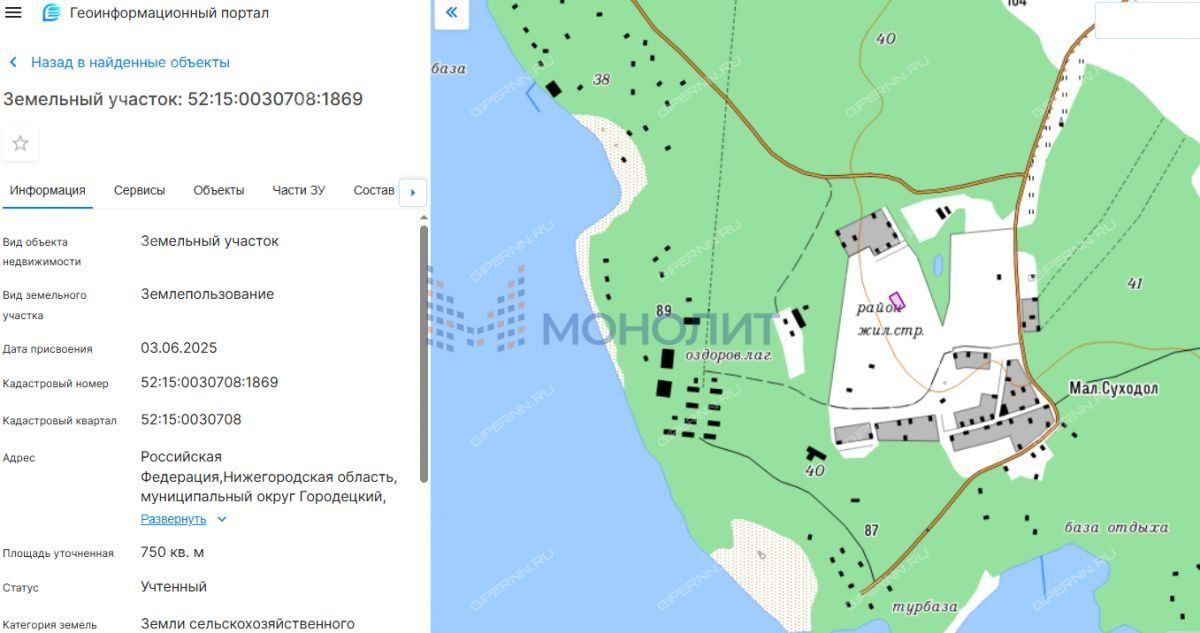This screenshot has width=1200, height=633.
Task: Expand the address via Развернуть link
Action: (173, 519)
